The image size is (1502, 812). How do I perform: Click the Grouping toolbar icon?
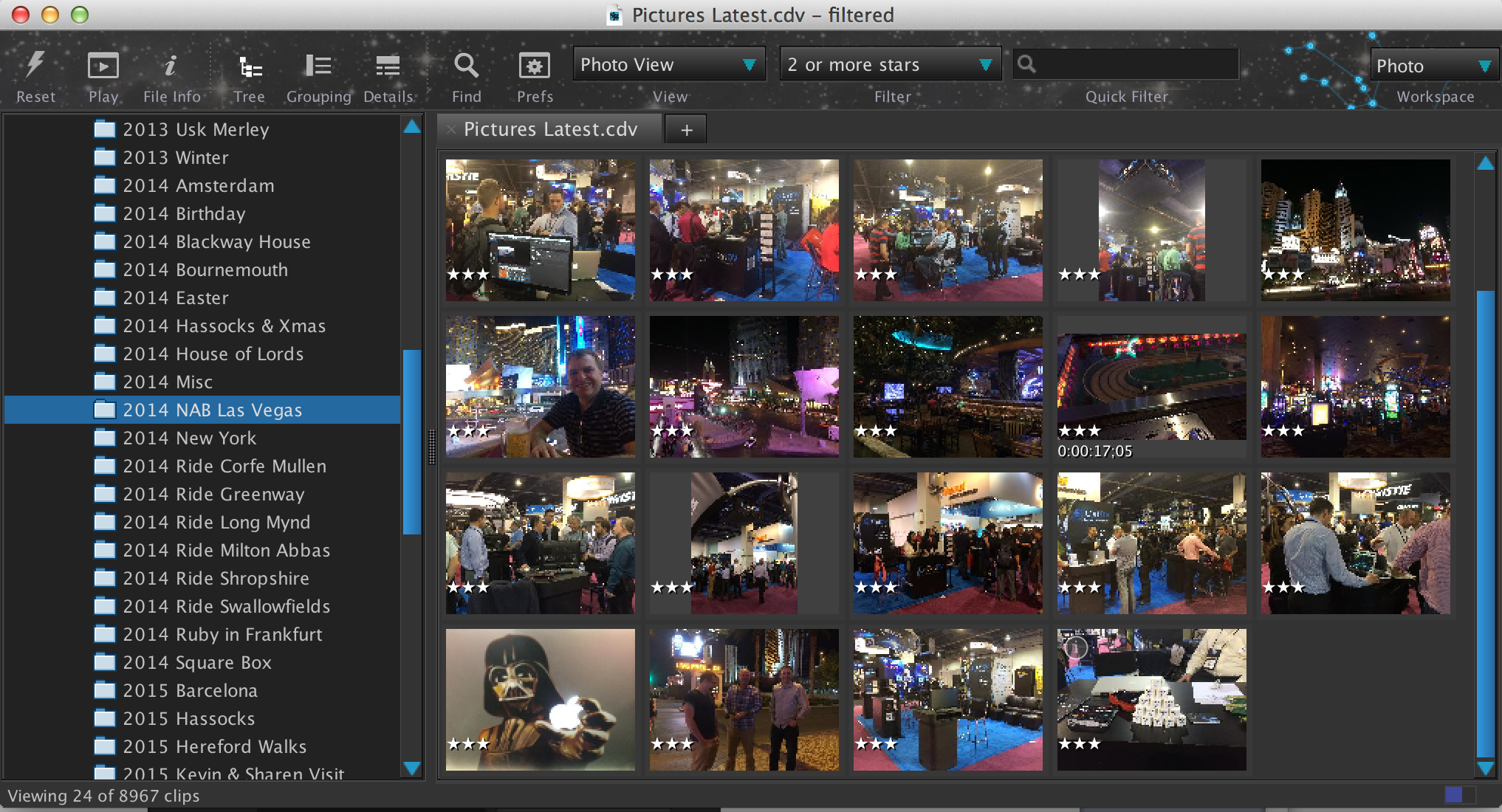318,66
